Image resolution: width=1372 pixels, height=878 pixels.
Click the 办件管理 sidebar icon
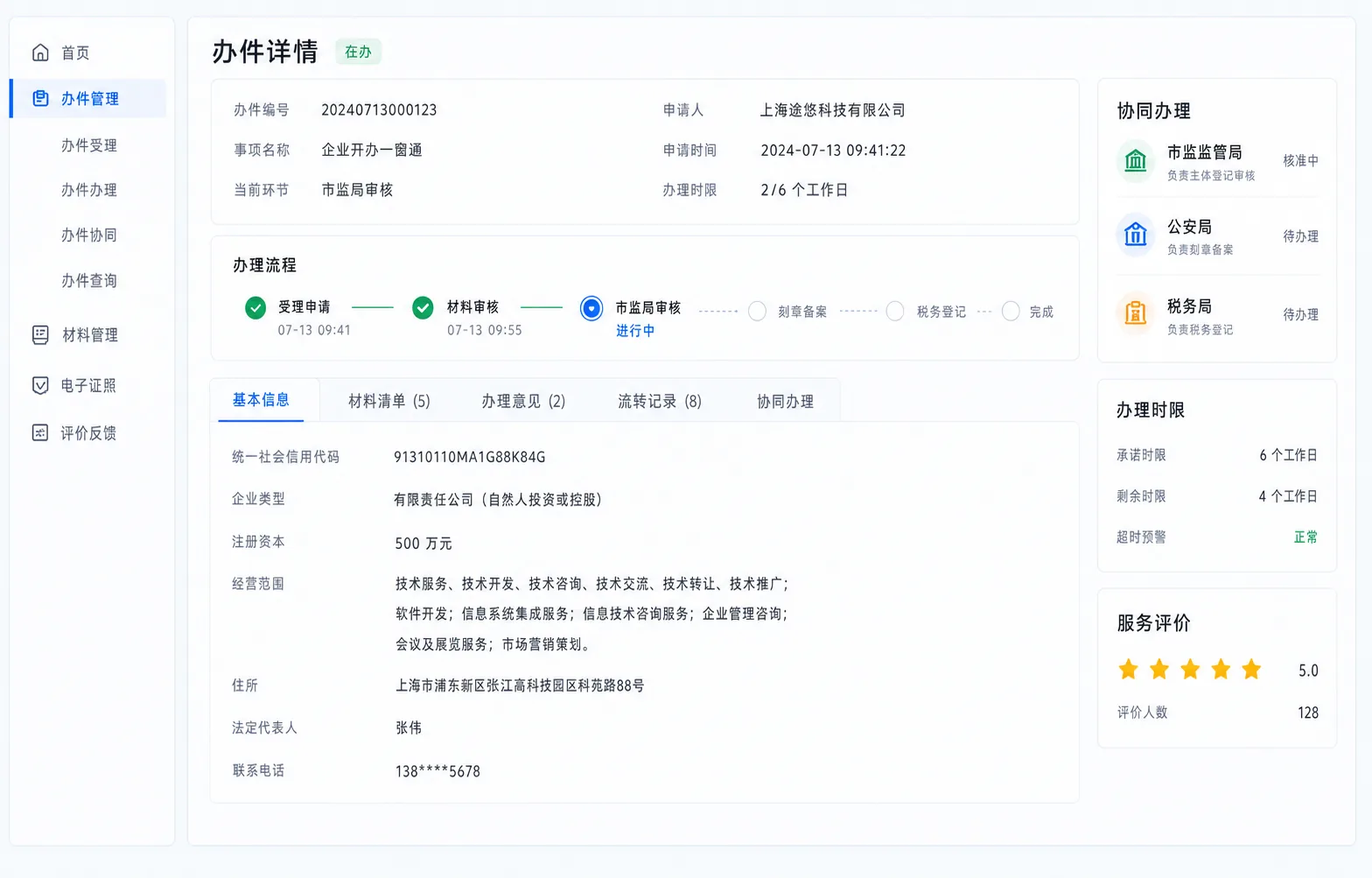[x=40, y=98]
